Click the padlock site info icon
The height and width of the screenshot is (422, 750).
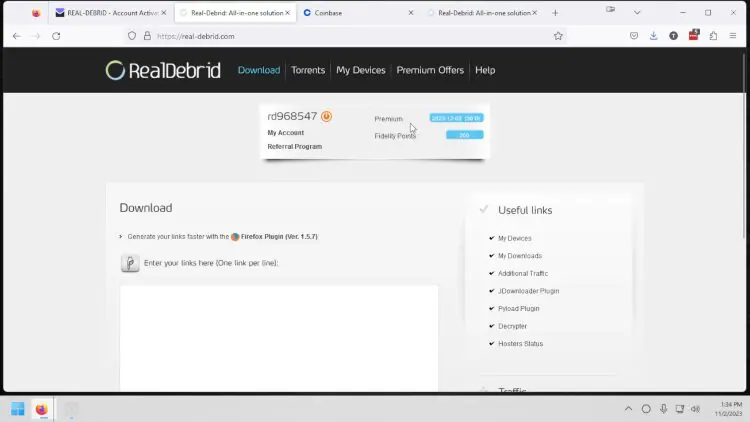click(147, 36)
